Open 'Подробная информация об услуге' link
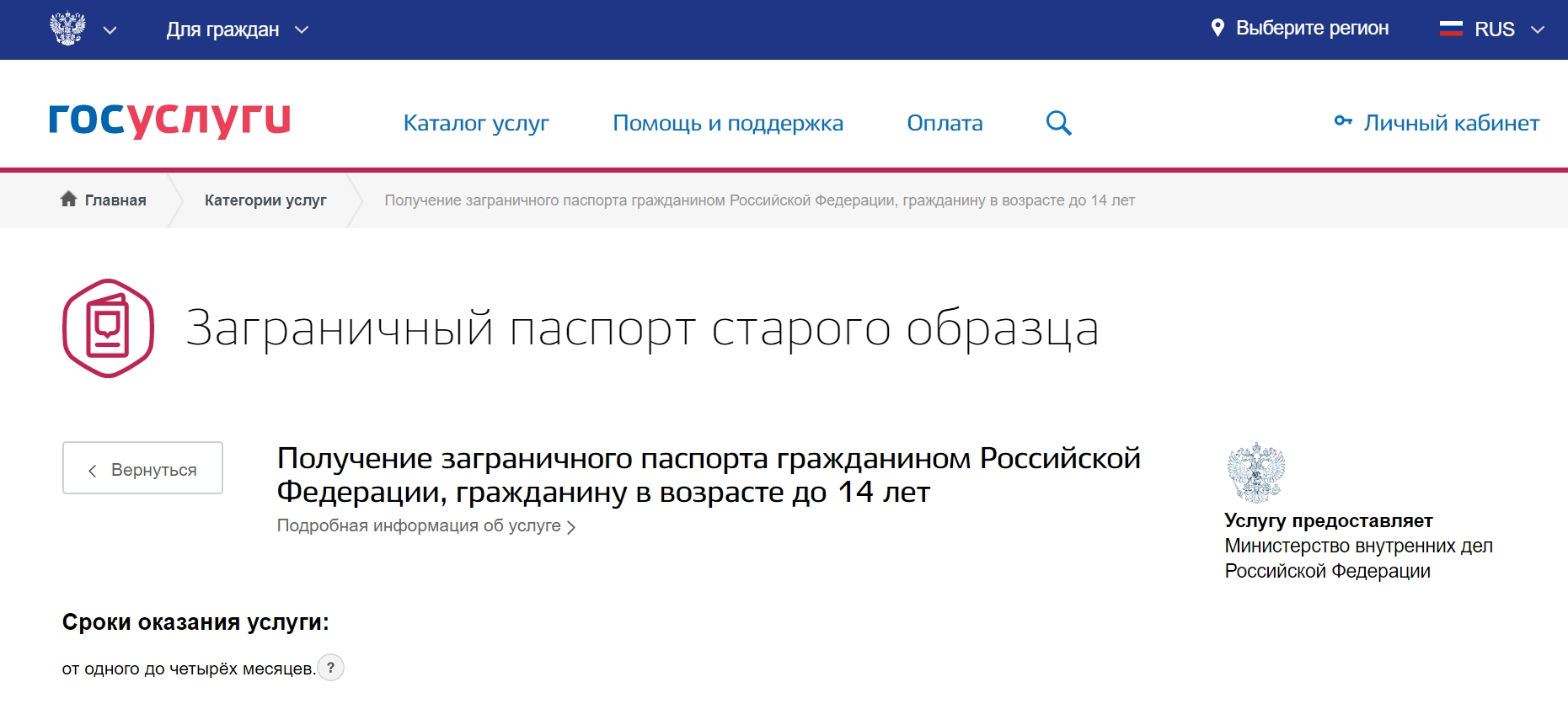 (x=426, y=526)
